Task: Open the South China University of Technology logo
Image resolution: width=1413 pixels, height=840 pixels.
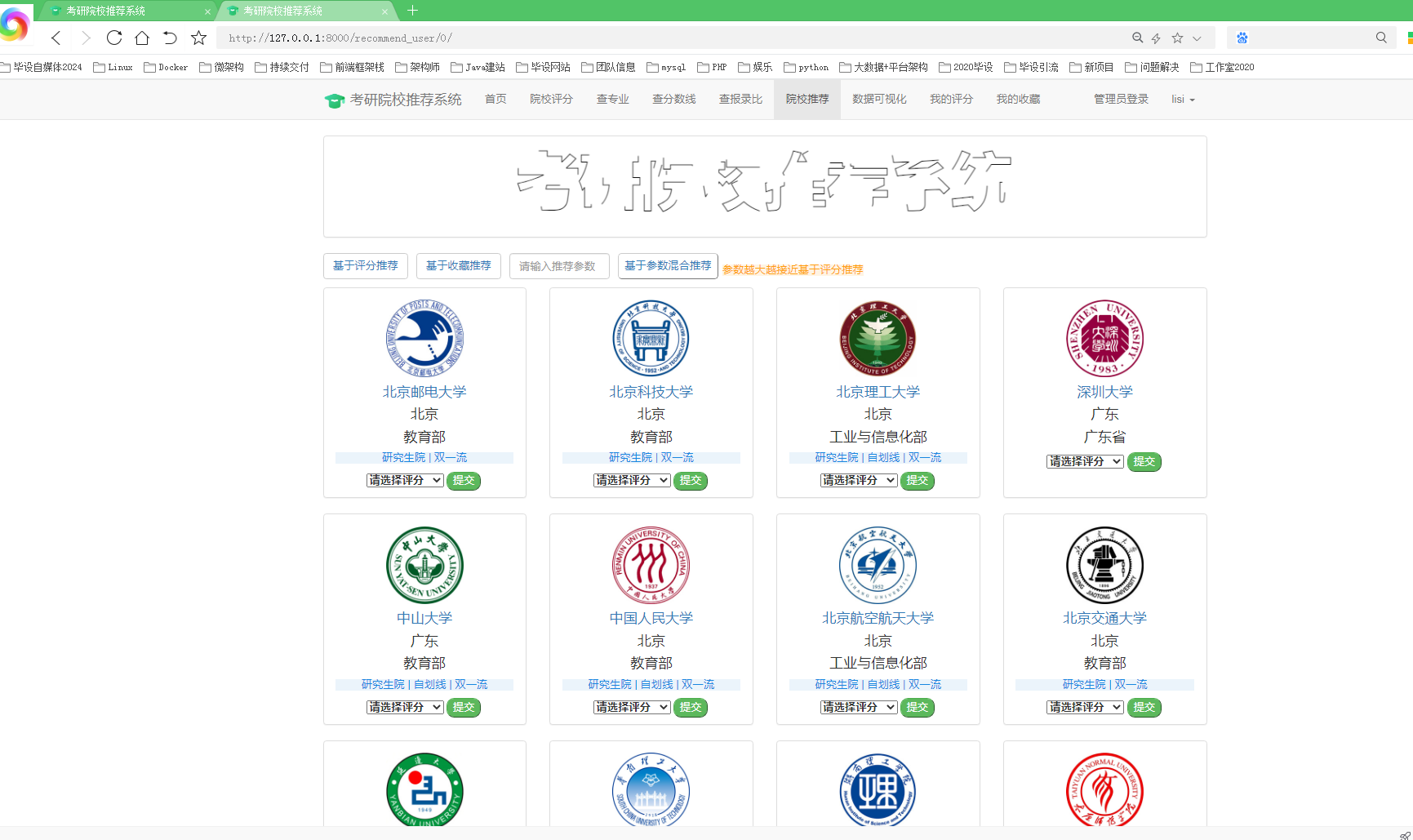Action: [x=651, y=789]
